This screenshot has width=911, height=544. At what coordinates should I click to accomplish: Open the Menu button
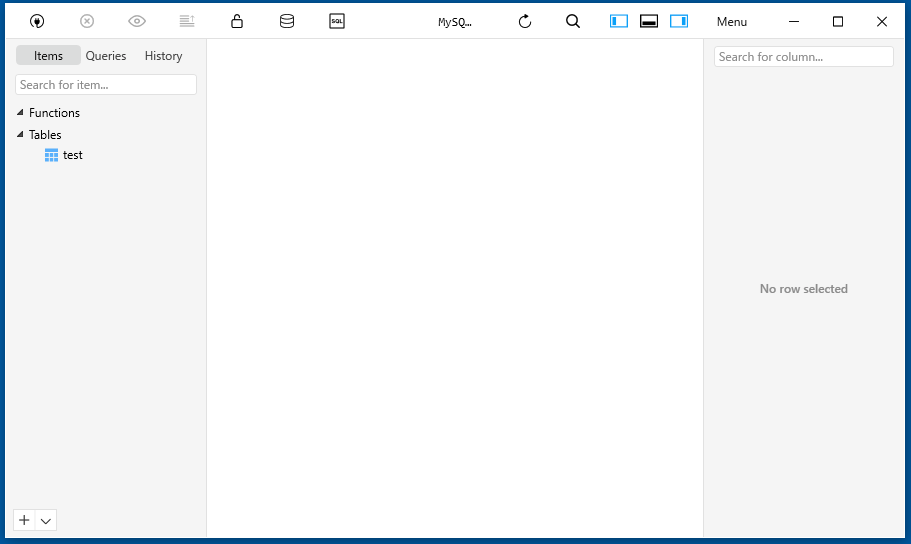732,22
